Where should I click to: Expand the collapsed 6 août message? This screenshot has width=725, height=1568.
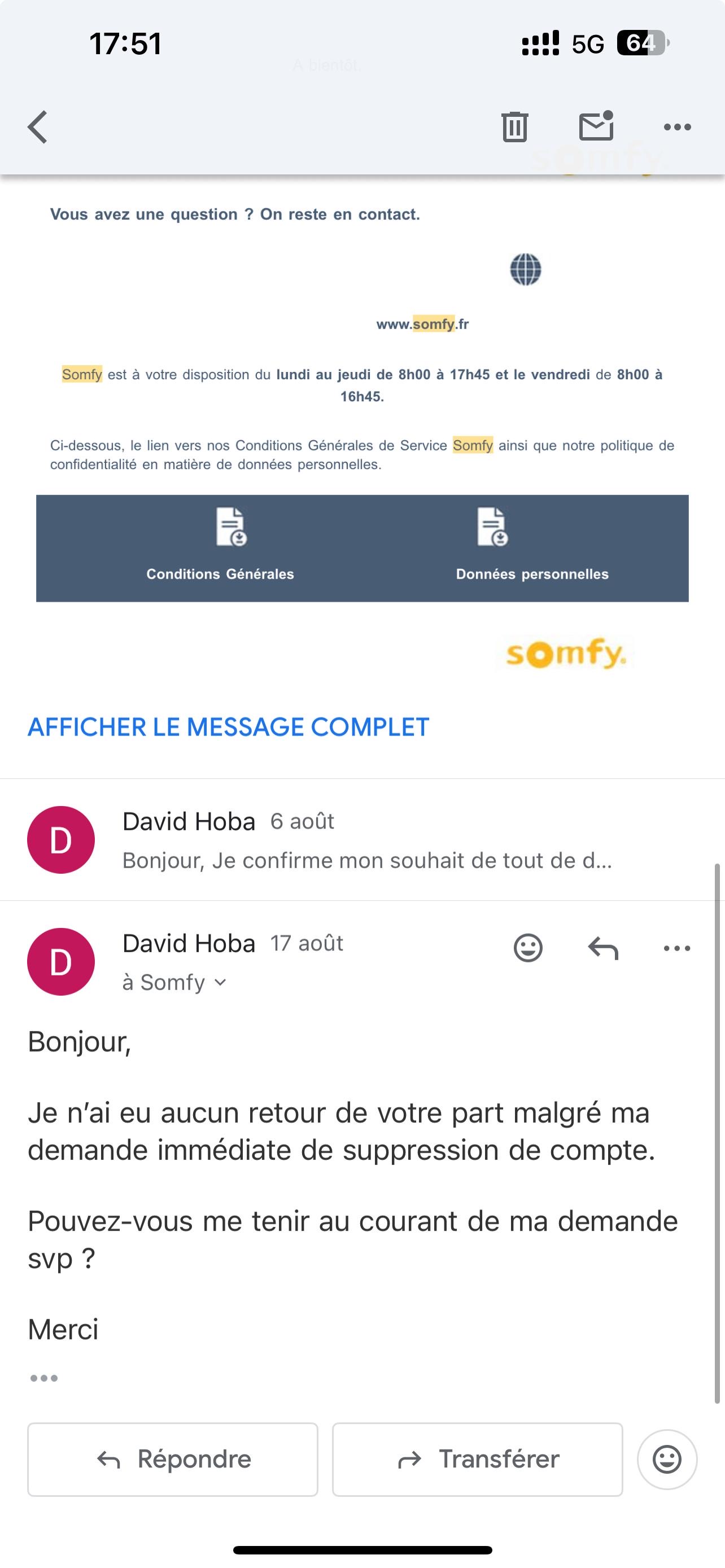365,840
